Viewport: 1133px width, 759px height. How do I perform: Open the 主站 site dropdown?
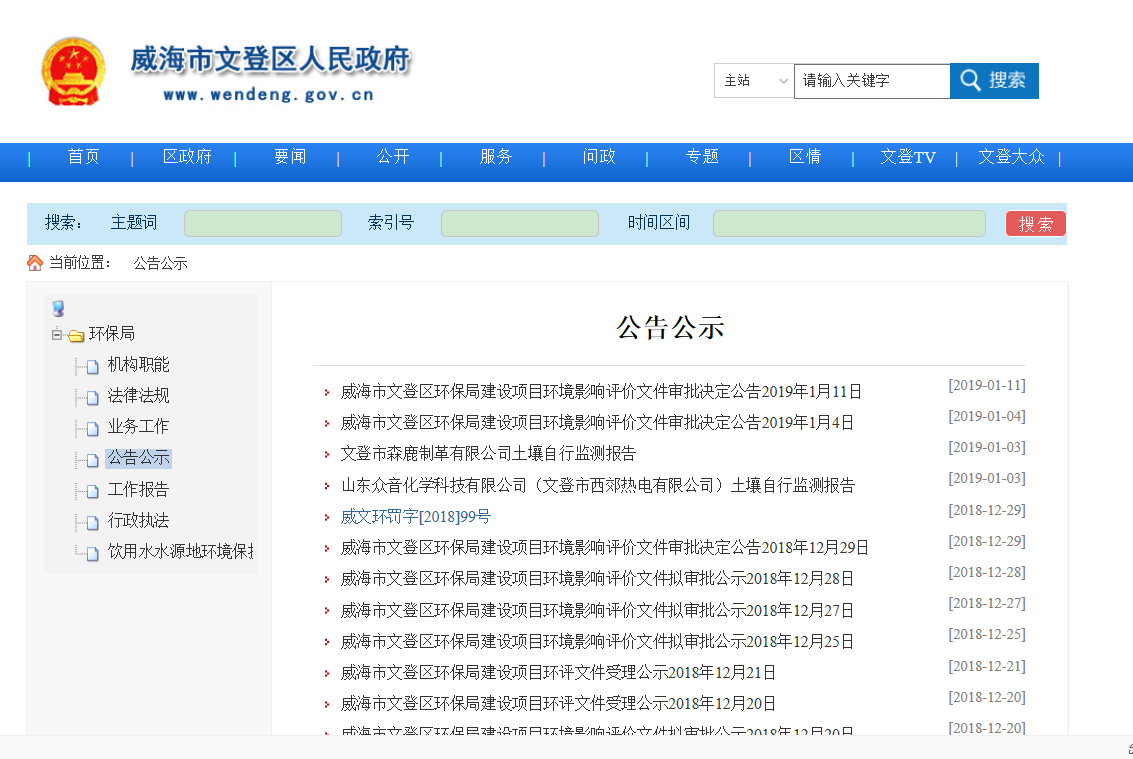click(x=754, y=81)
